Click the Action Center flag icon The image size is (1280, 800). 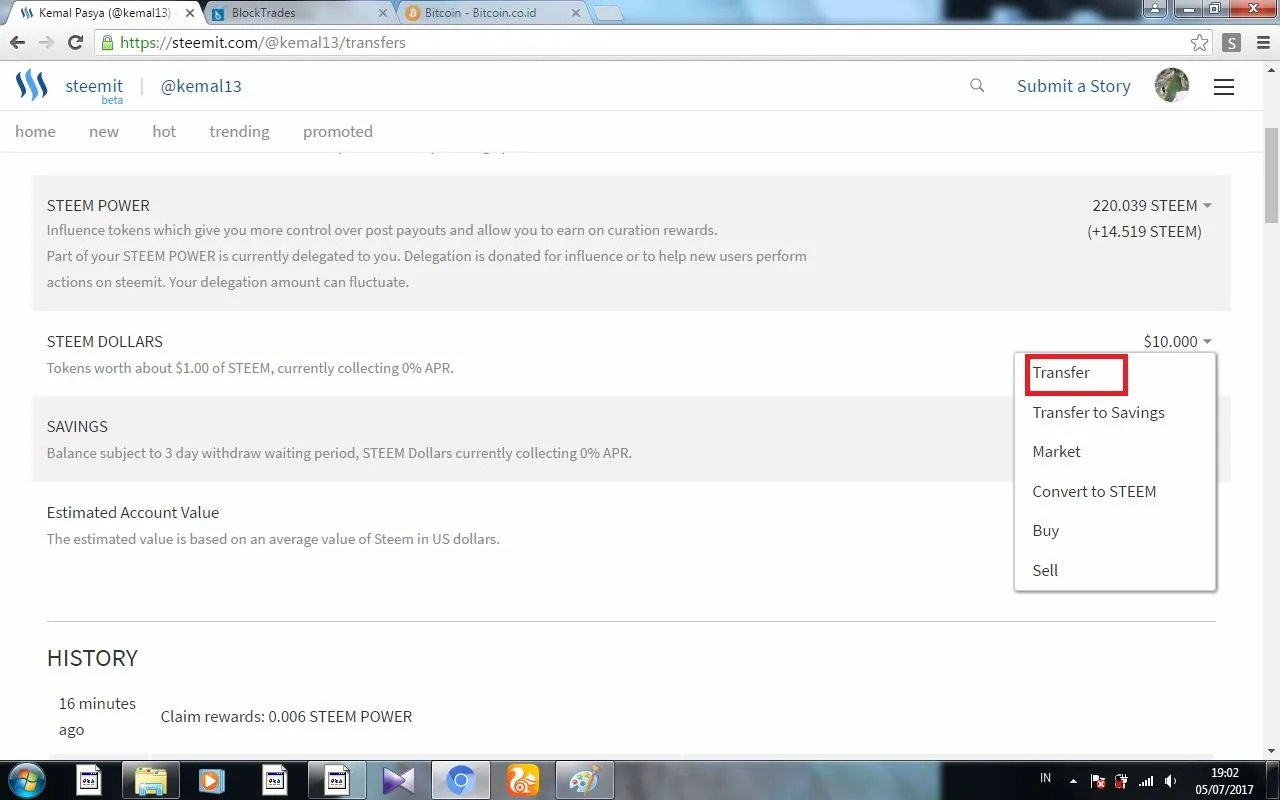click(x=1098, y=781)
